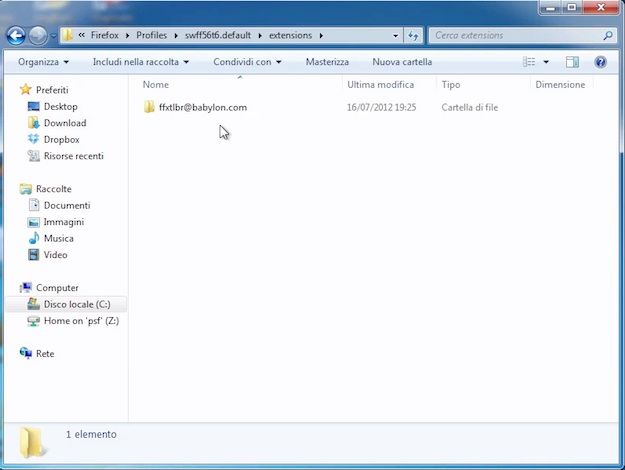Open Immagini library
Screen dimensions: 625x470
64,222
